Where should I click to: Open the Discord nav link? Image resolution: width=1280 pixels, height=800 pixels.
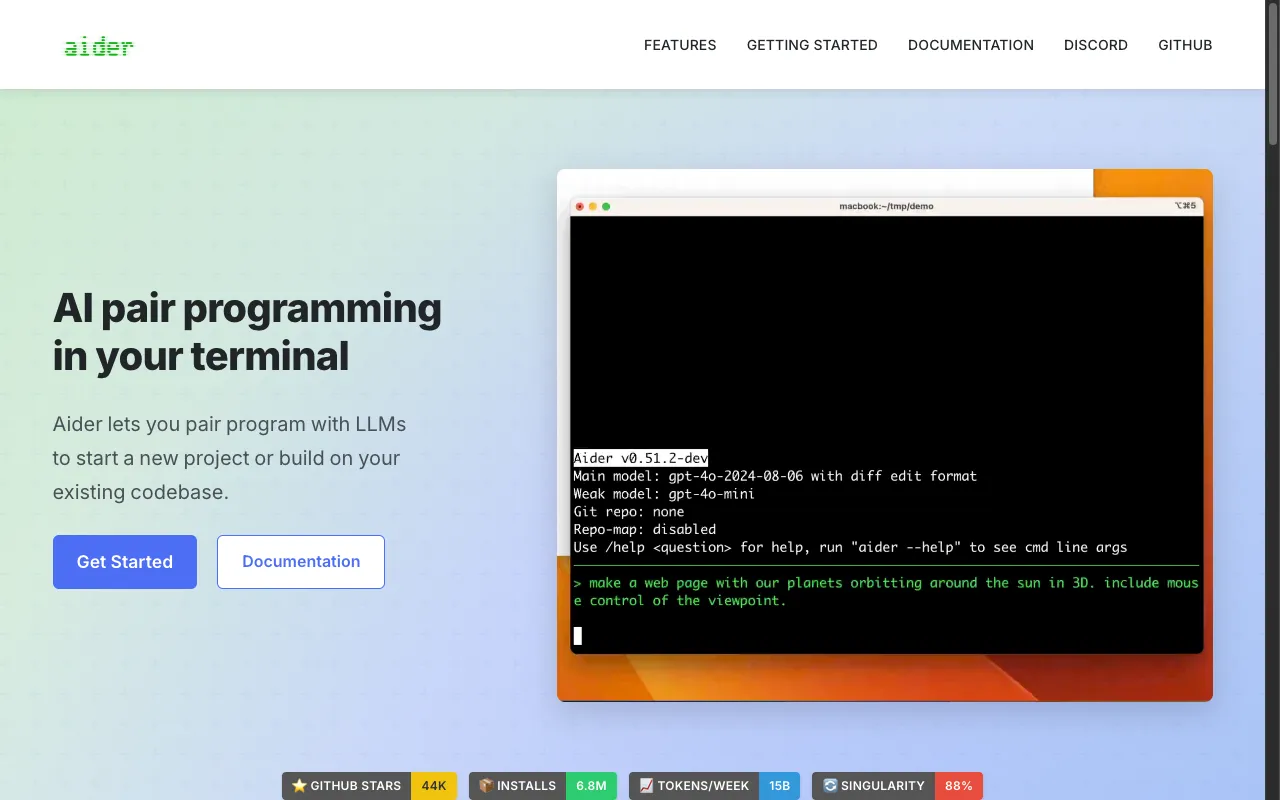[x=1096, y=45]
